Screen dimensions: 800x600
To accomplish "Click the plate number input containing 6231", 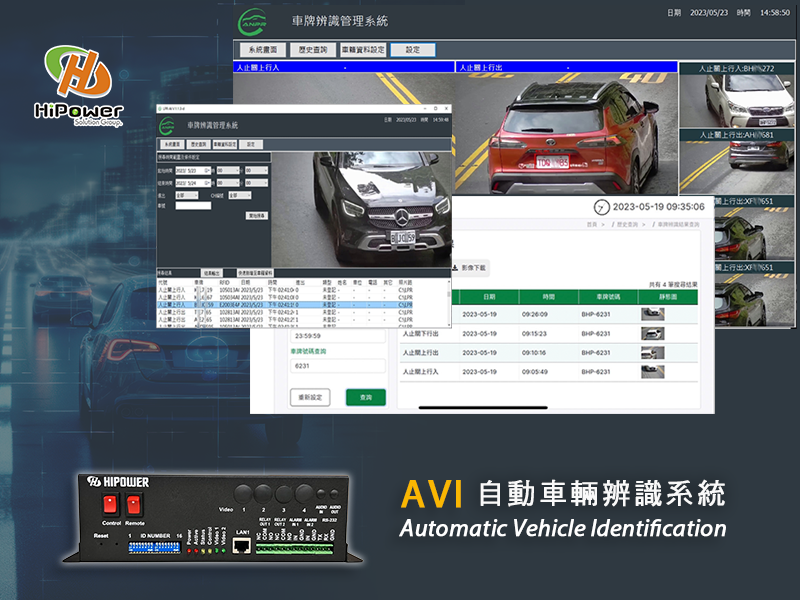I will 338,366.
